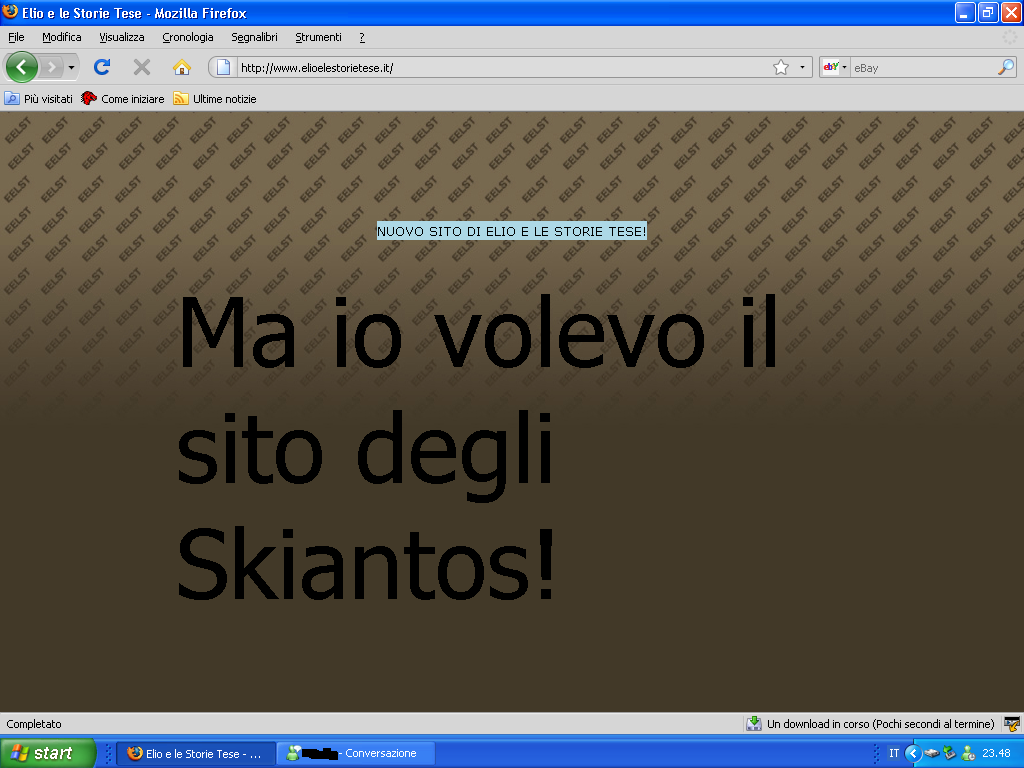
Task: Open the Più visitati bookmarks folder
Action: 39,99
